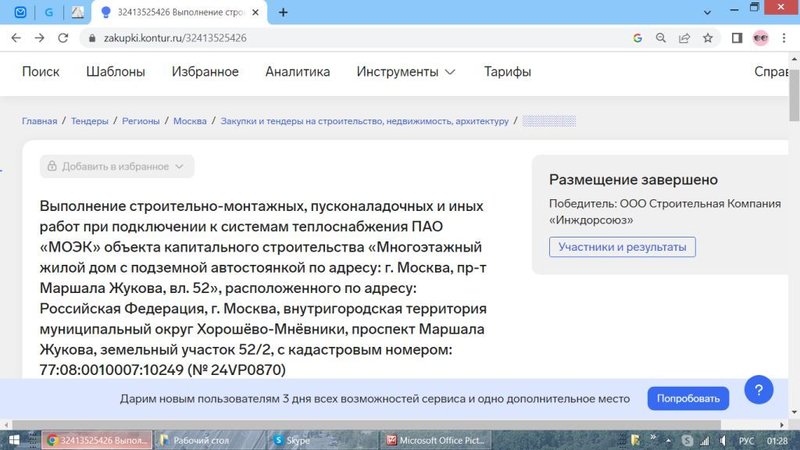This screenshot has width=800, height=450.
Task: Expand the Инструменты dropdown
Action: pyautogui.click(x=406, y=72)
